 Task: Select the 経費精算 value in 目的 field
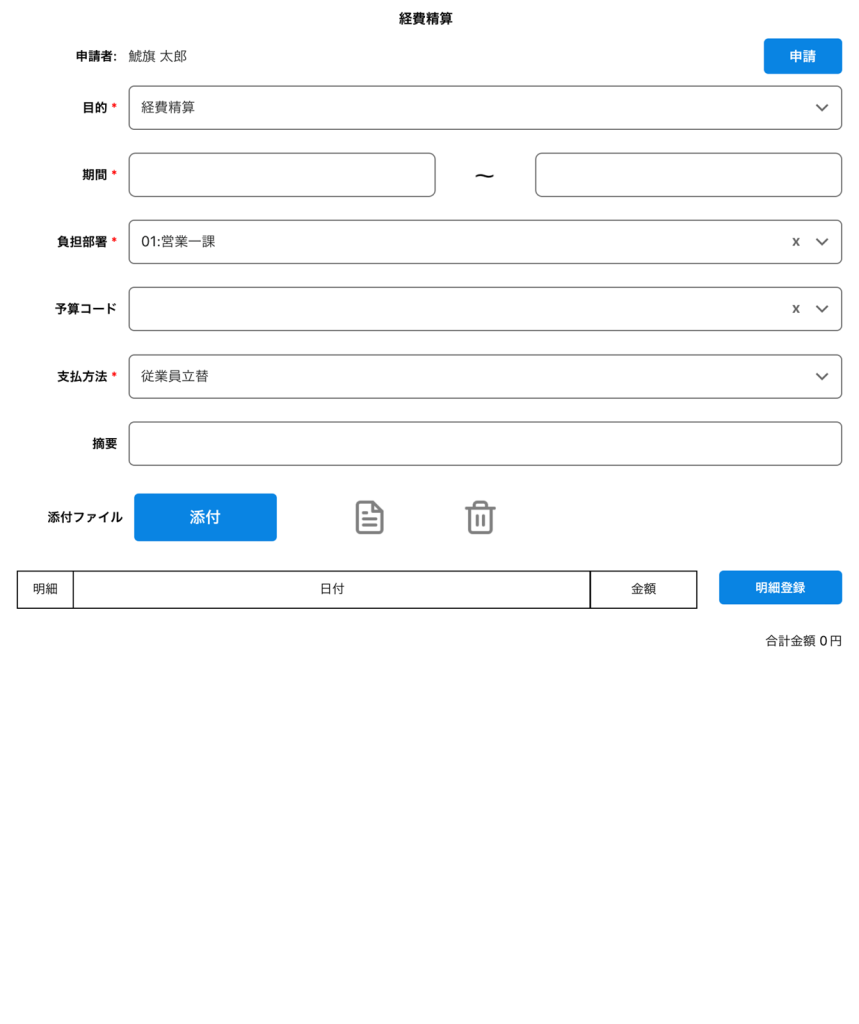[168, 108]
